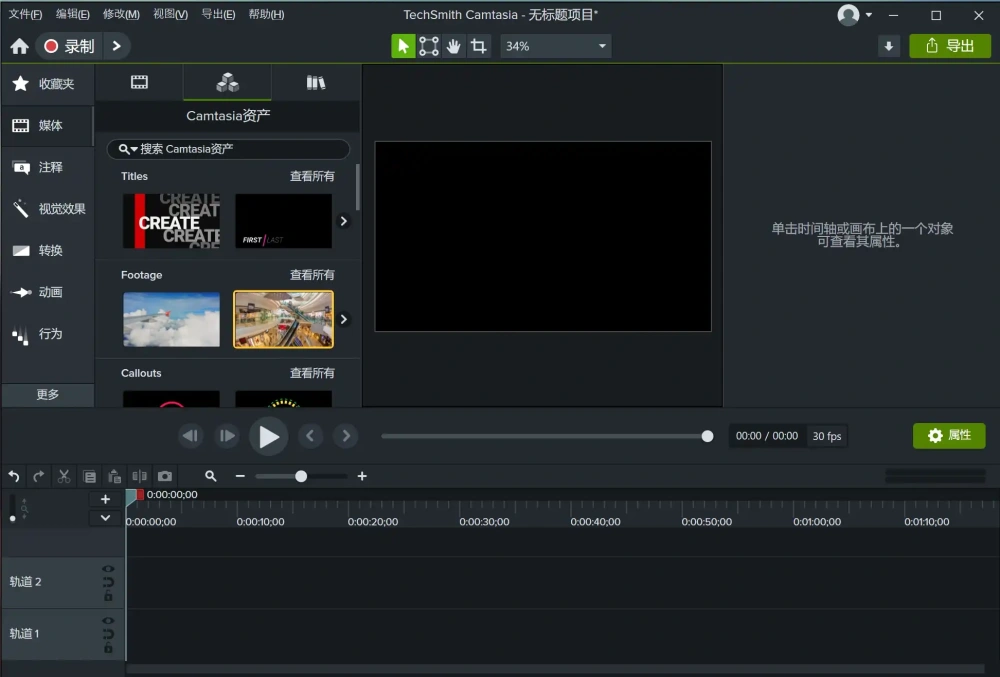
Task: Open the 注释 annotations panel
Action: click(48, 167)
